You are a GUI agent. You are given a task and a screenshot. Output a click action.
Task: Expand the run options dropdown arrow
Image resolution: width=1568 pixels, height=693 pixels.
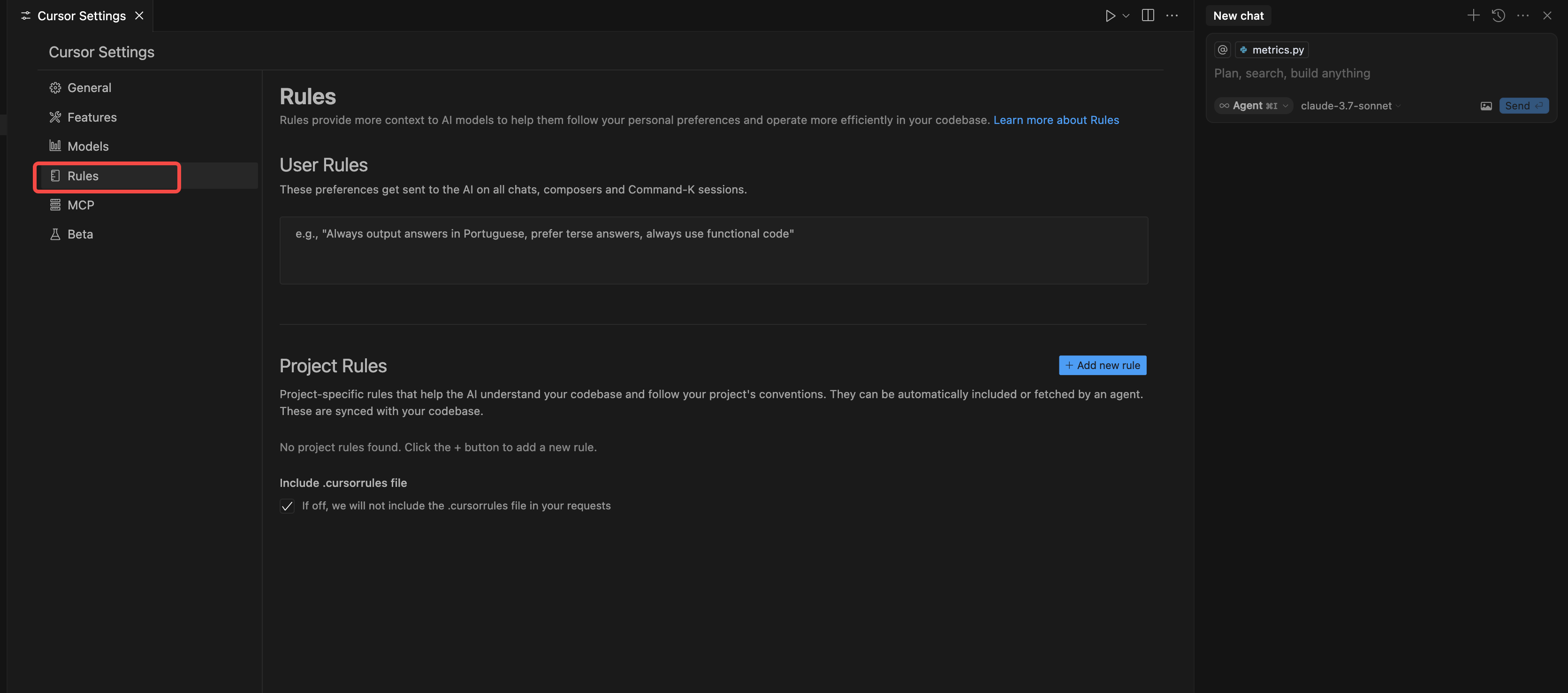[x=1126, y=16]
